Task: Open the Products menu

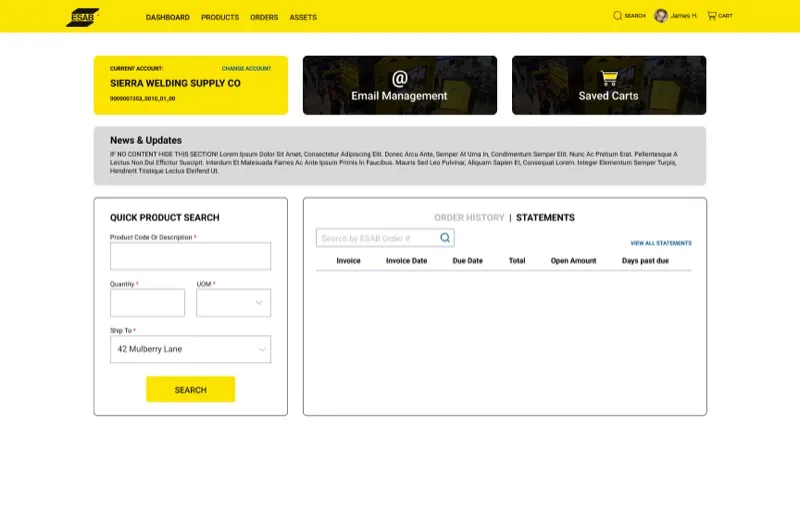Action: 220,17
